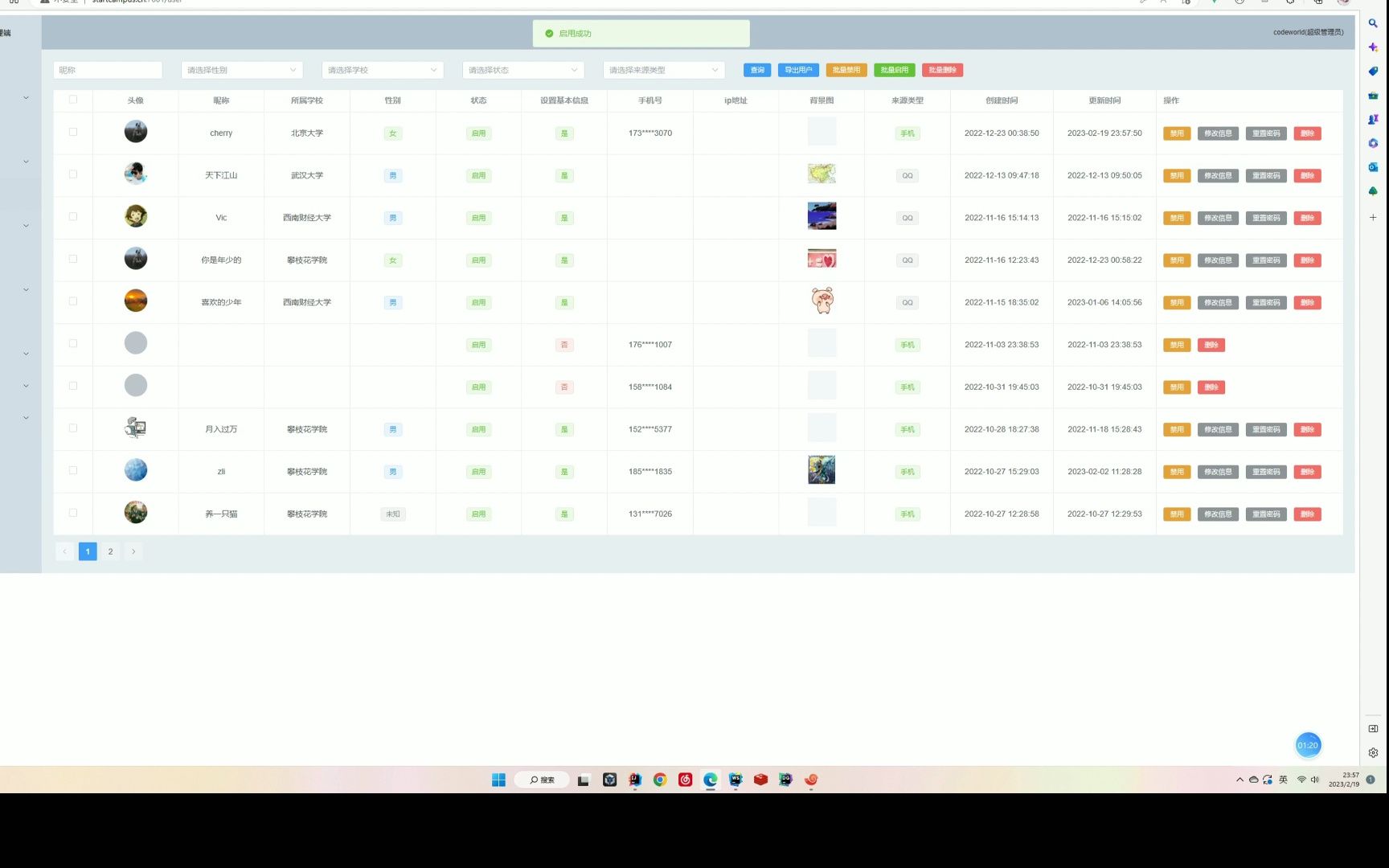Check the row for user cherry
This screenshot has height=868, width=1389.
coord(73,132)
